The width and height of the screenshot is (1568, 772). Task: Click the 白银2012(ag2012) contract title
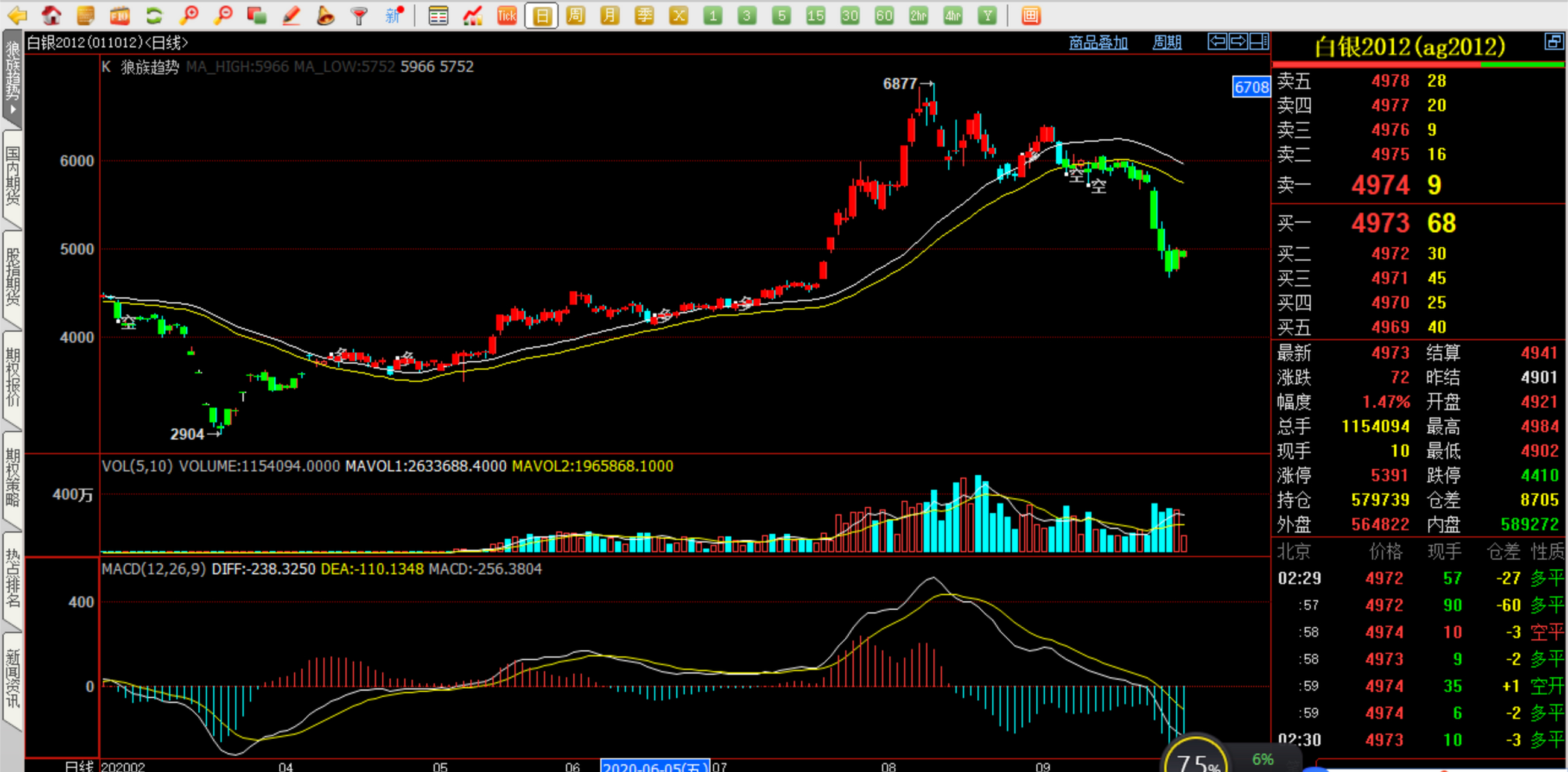[1409, 47]
